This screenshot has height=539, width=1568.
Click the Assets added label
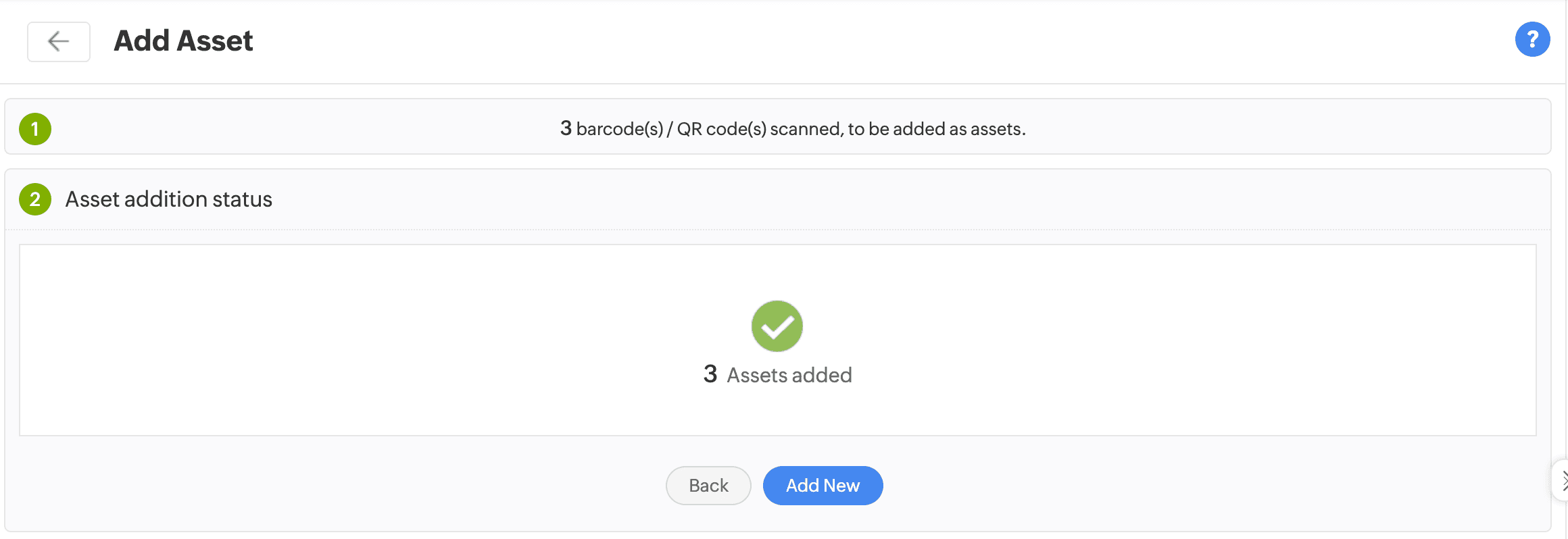(x=789, y=375)
